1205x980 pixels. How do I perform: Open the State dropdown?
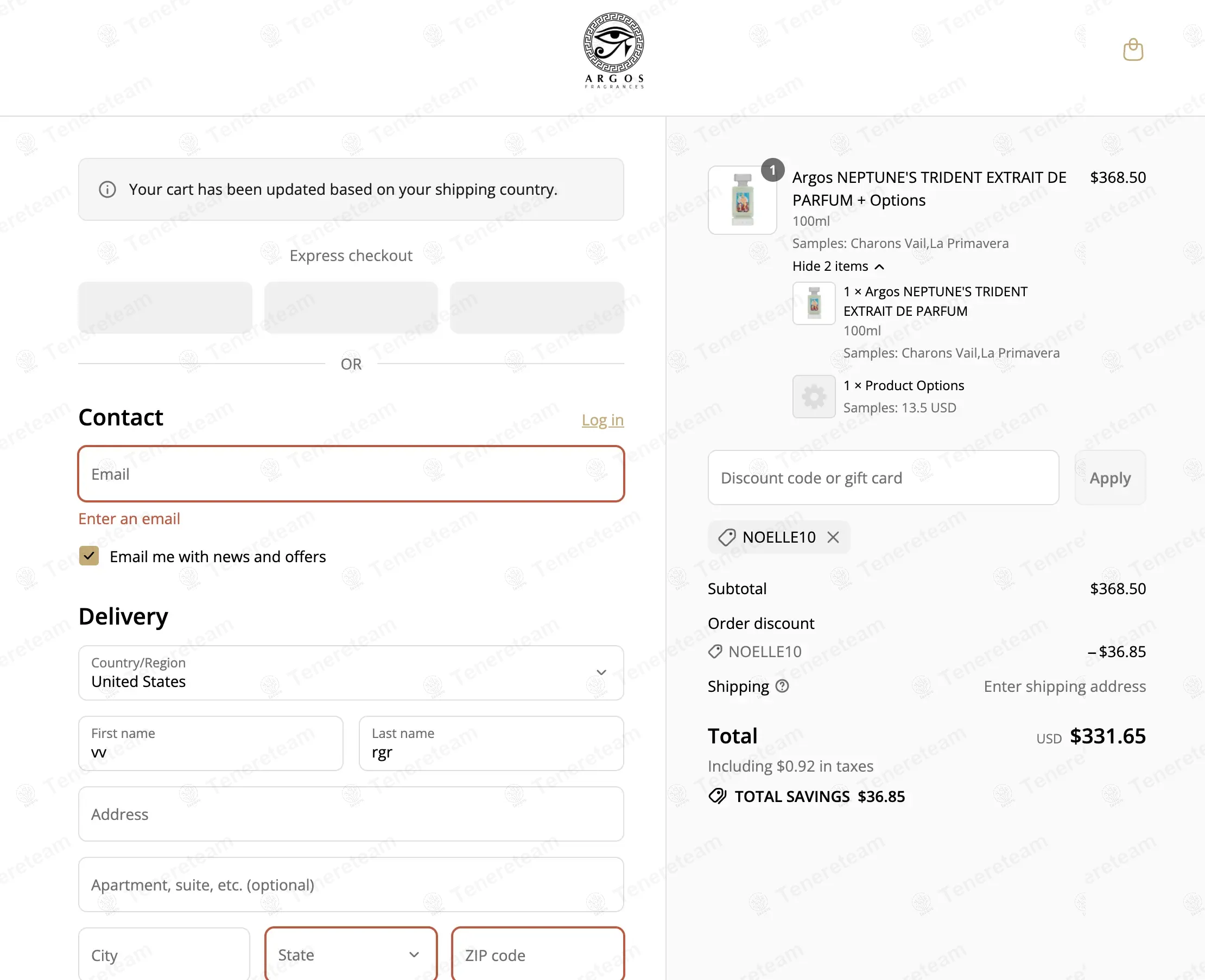(x=351, y=954)
